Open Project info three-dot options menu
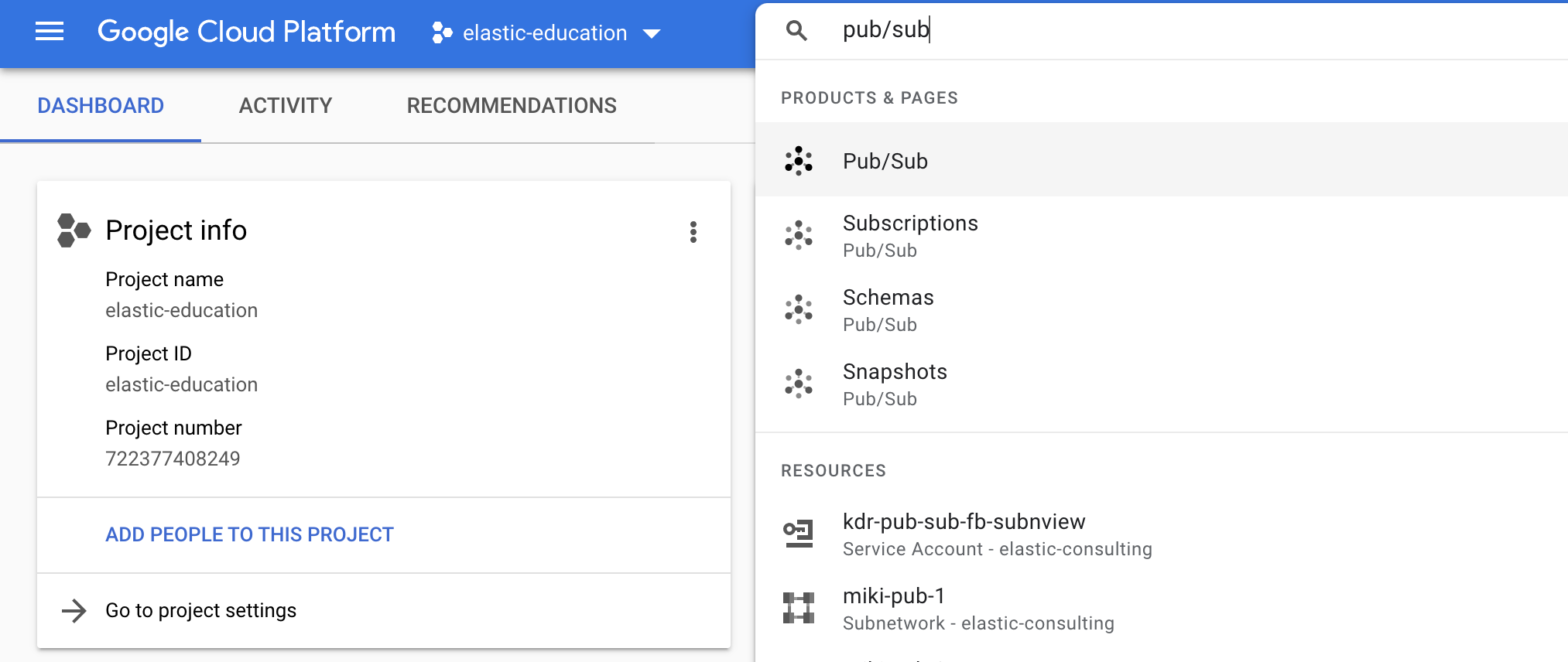1568x662 pixels. click(693, 232)
